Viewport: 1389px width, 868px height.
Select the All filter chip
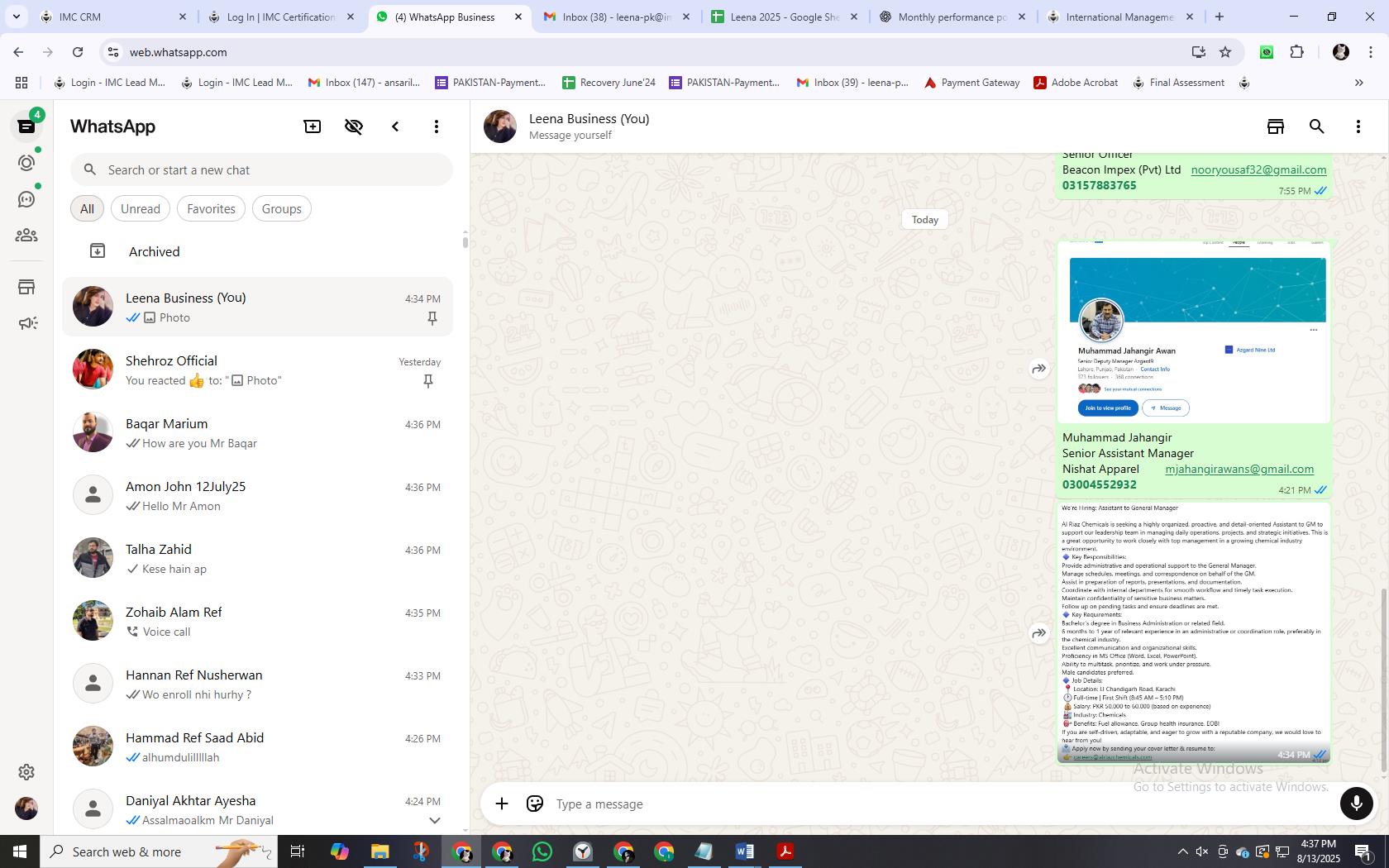click(87, 208)
